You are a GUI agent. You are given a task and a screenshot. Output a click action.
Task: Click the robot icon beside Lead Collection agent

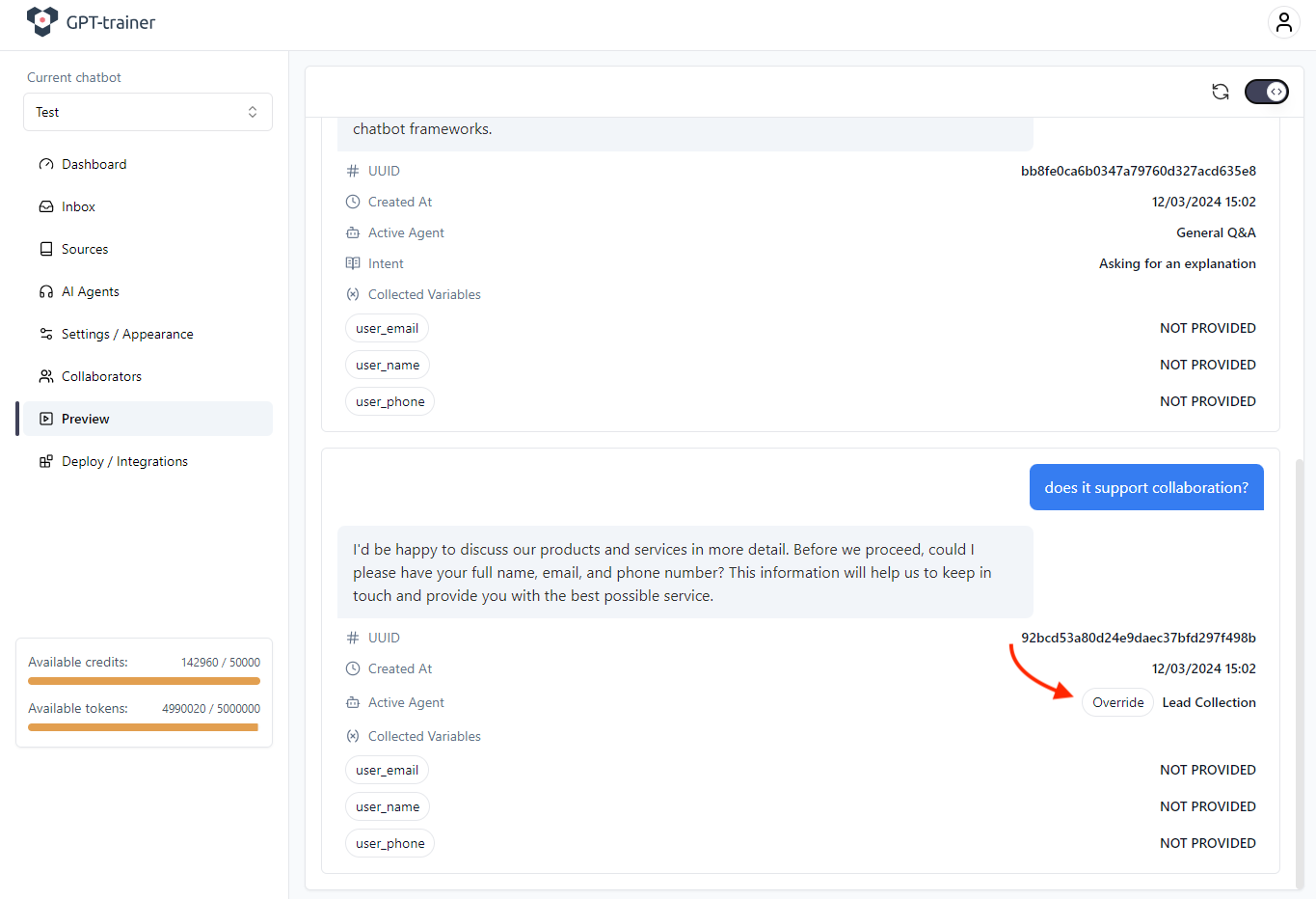pyautogui.click(x=353, y=702)
